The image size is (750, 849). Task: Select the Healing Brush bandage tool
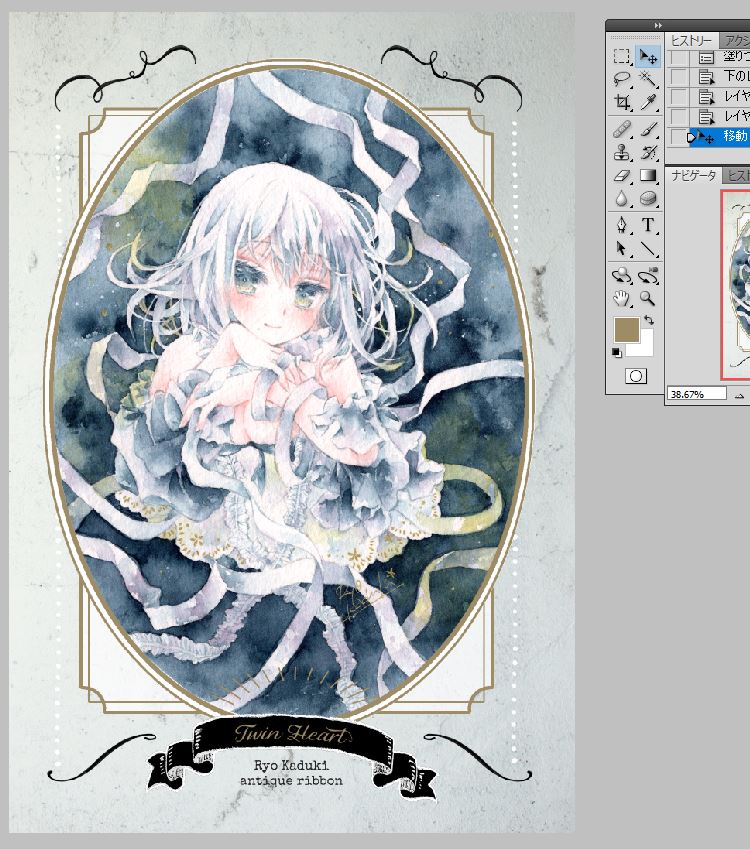tap(622, 130)
